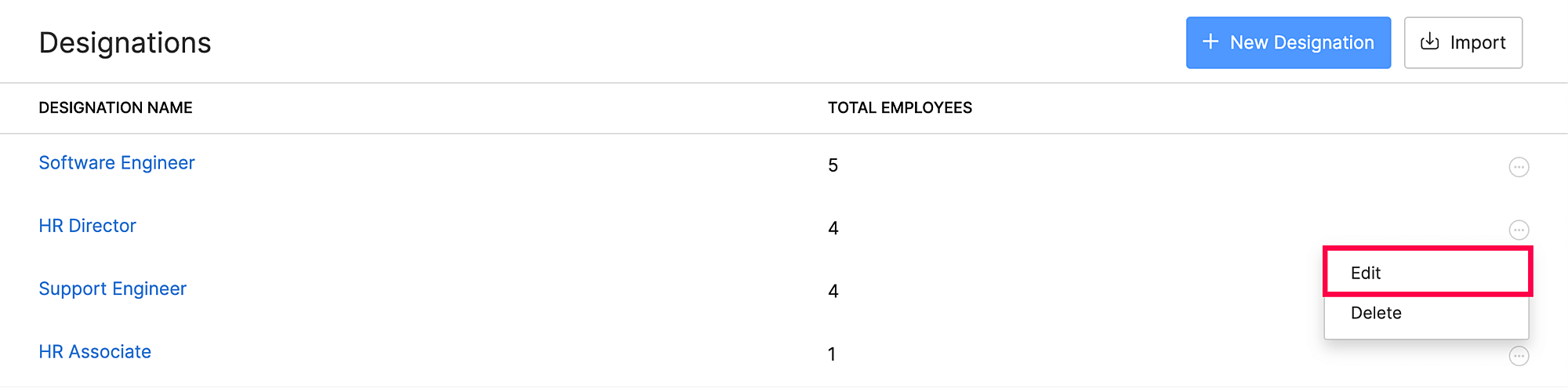
Task: Click the ellipsis icon beside HR Director
Action: click(1519, 230)
